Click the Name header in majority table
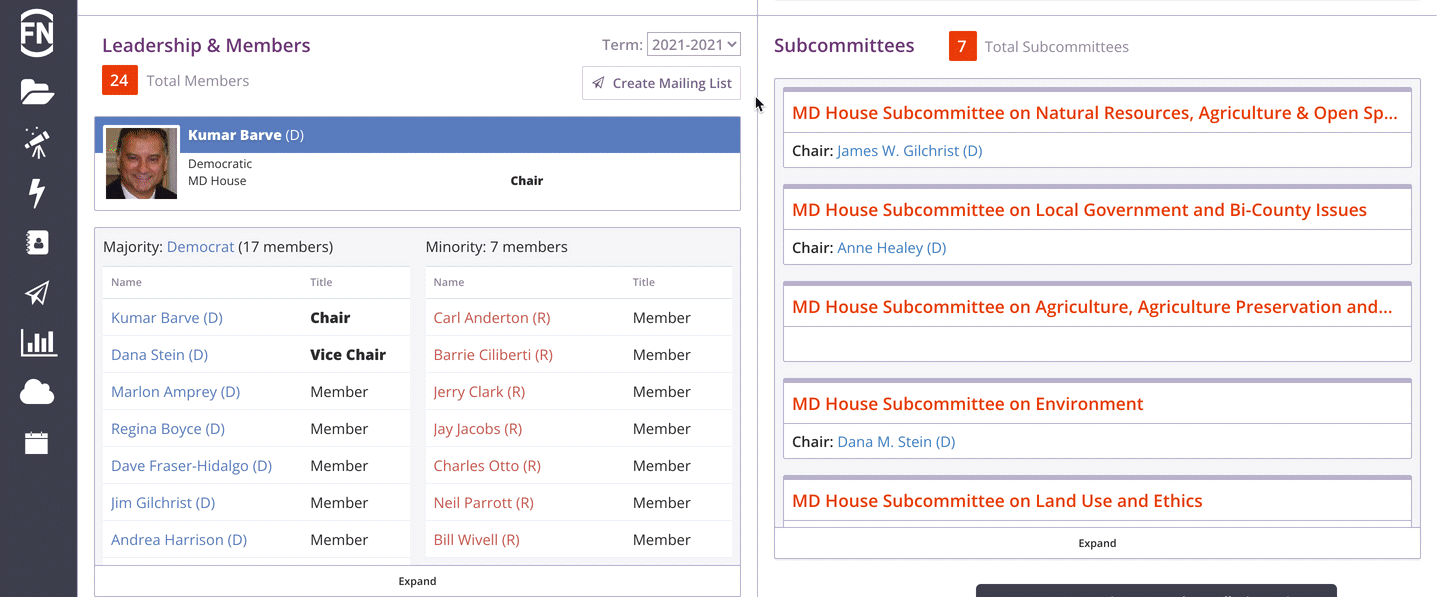The height and width of the screenshot is (597, 1437). pyautogui.click(x=126, y=282)
